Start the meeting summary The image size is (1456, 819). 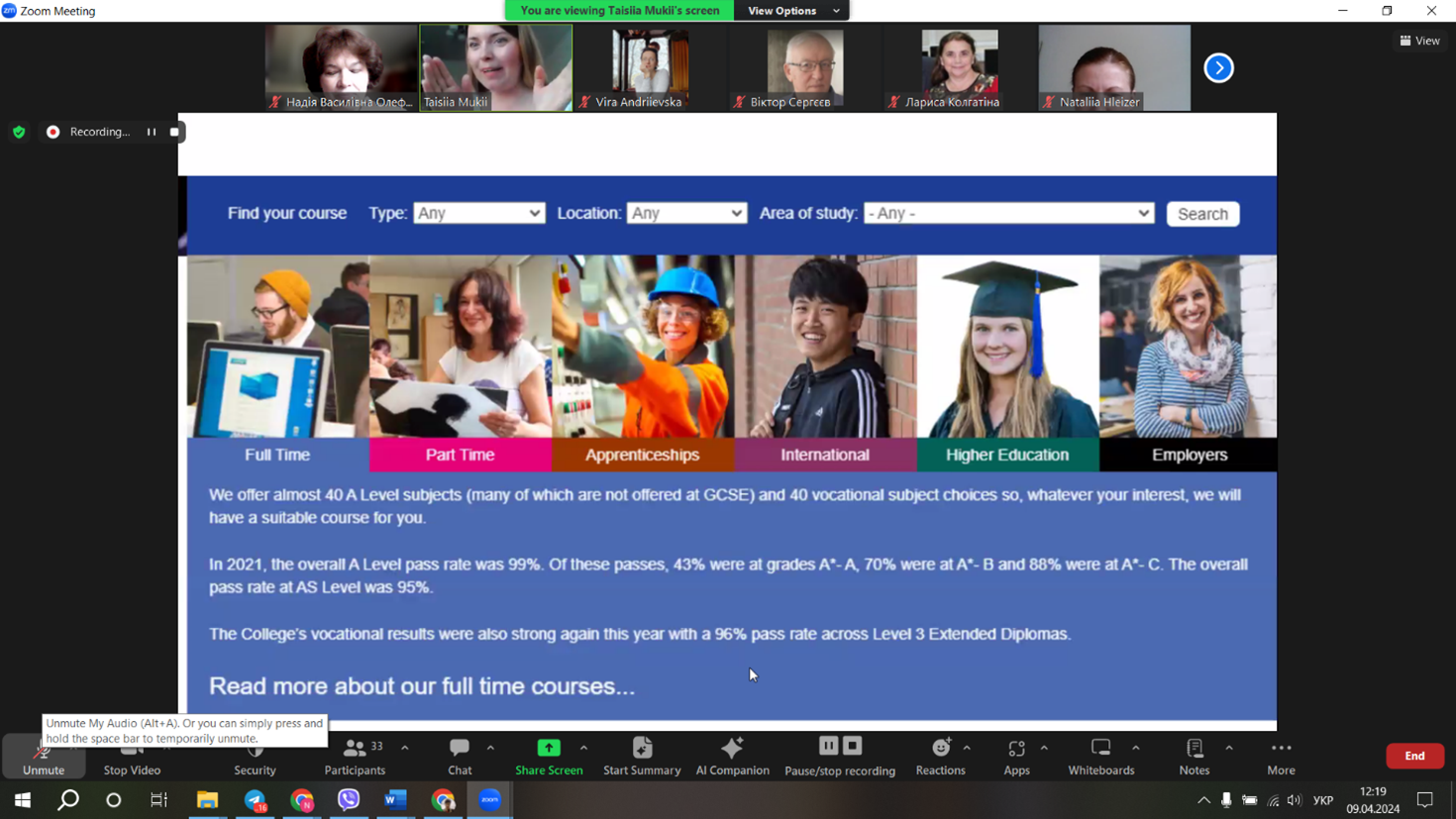click(642, 758)
